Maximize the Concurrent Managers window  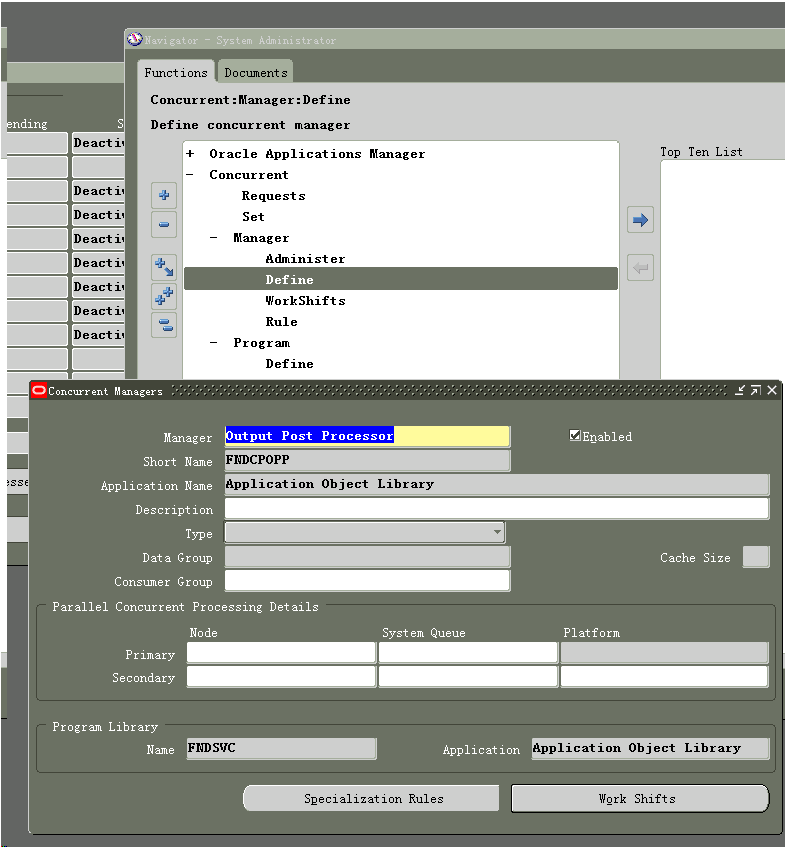pyautogui.click(x=756, y=390)
